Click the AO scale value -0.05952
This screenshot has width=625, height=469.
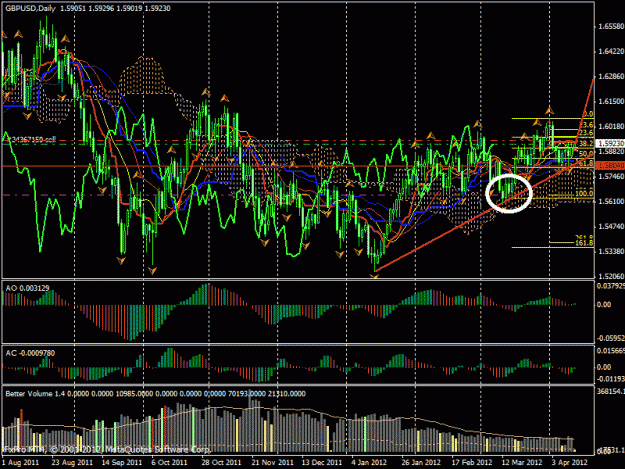click(x=610, y=338)
